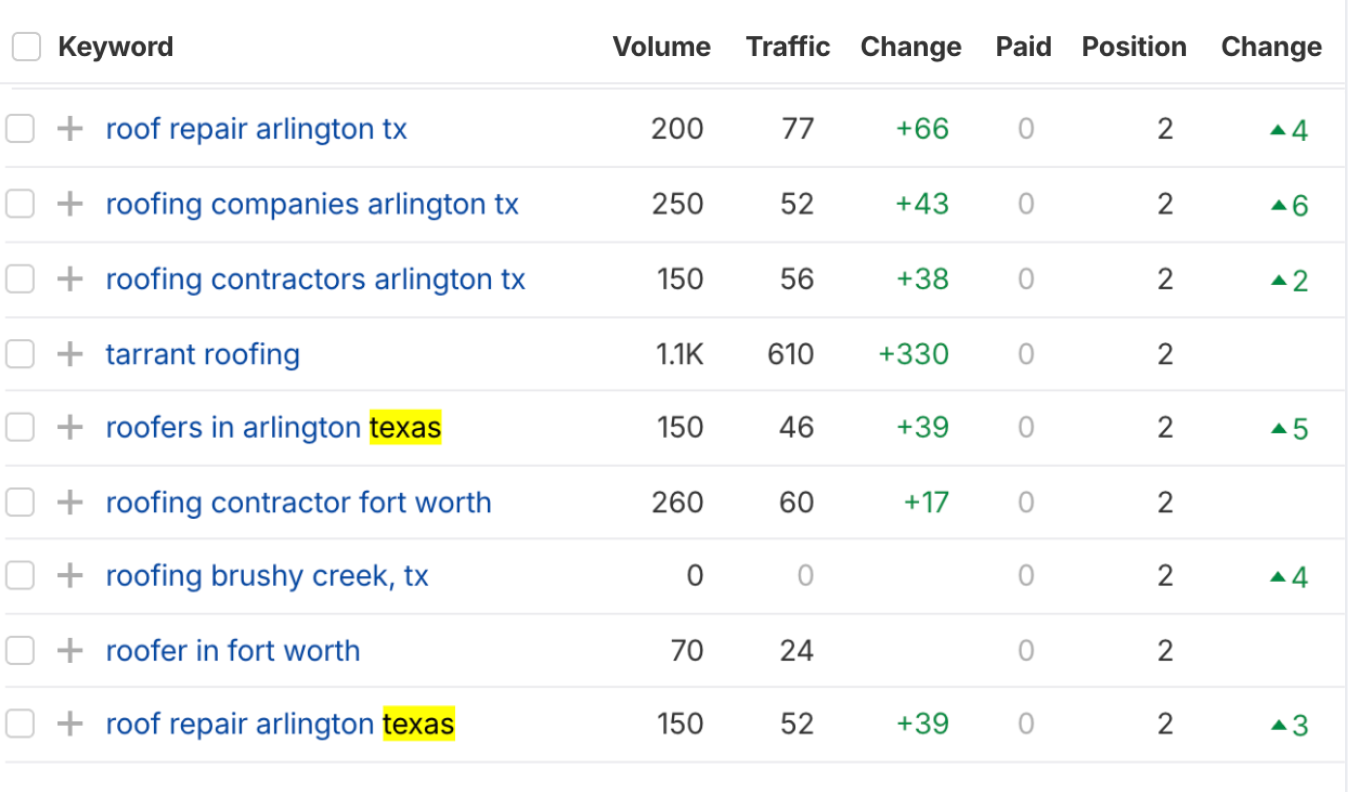The height and width of the screenshot is (792, 1348).
Task: Expand the "roofing companies arlington tx" row
Action: point(68,203)
